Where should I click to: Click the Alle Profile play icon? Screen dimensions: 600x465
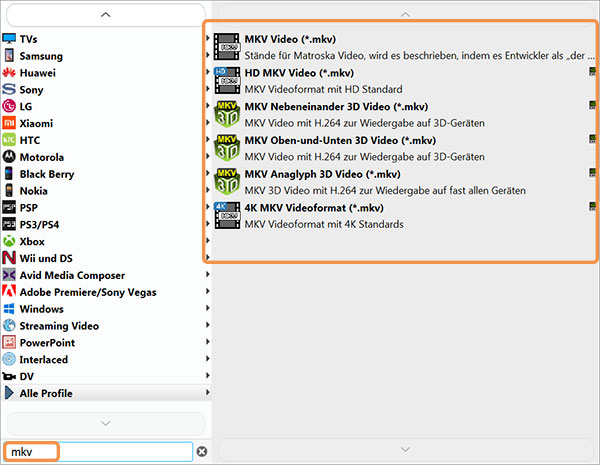click(x=9, y=393)
